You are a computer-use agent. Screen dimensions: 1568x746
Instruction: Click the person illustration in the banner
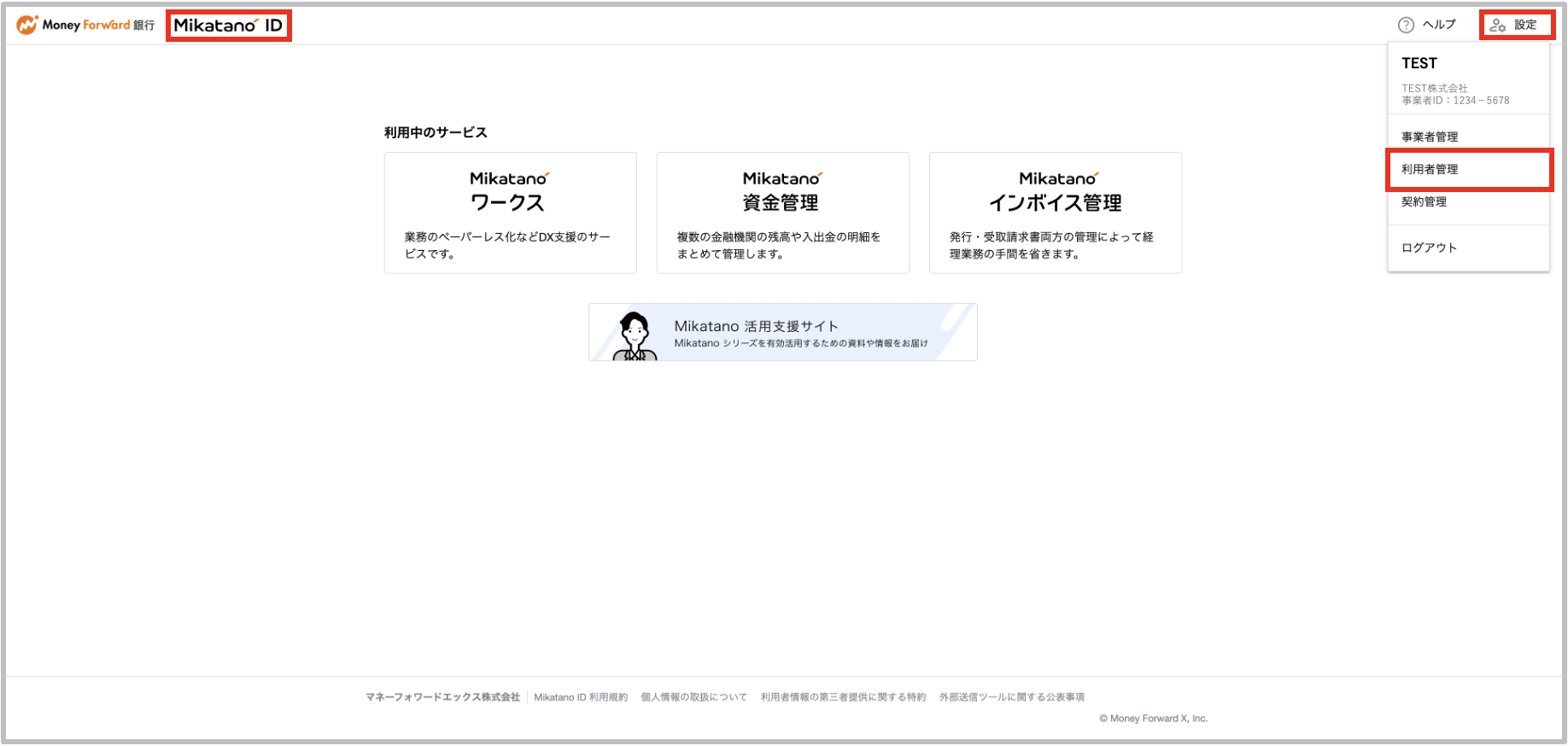click(635, 335)
